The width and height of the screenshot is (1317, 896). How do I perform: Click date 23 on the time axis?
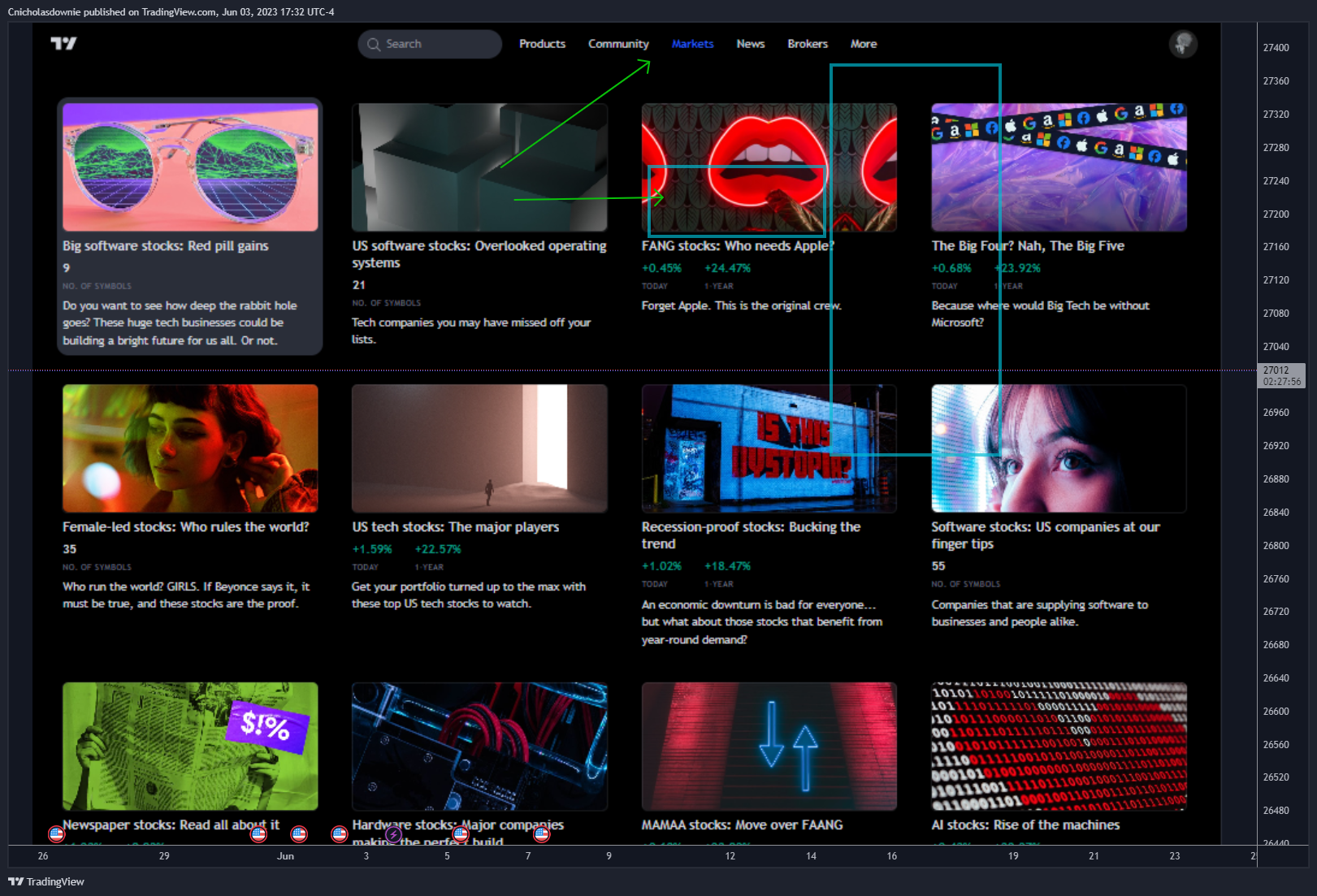tap(1175, 856)
